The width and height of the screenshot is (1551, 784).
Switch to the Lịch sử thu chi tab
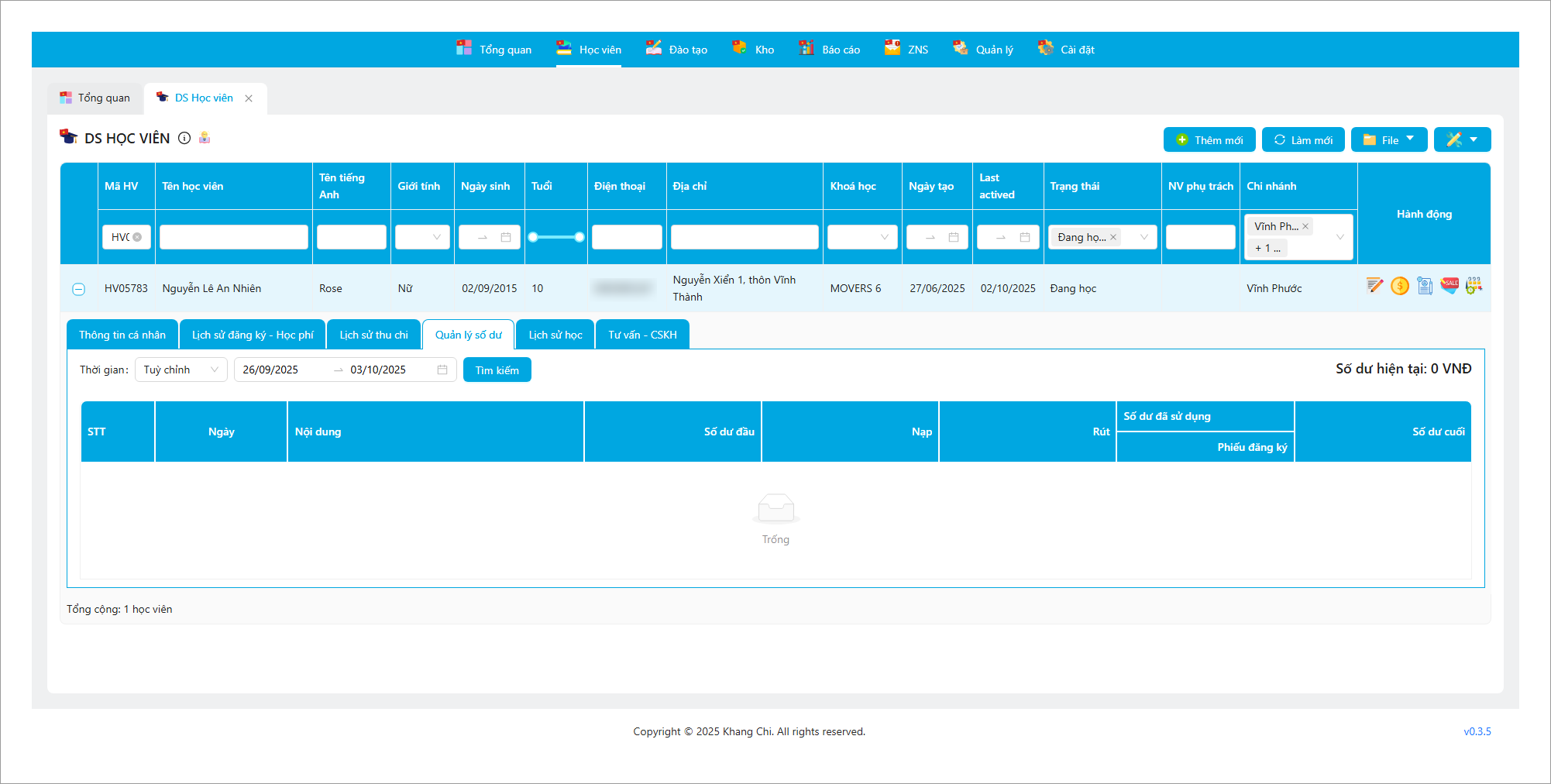click(x=373, y=335)
